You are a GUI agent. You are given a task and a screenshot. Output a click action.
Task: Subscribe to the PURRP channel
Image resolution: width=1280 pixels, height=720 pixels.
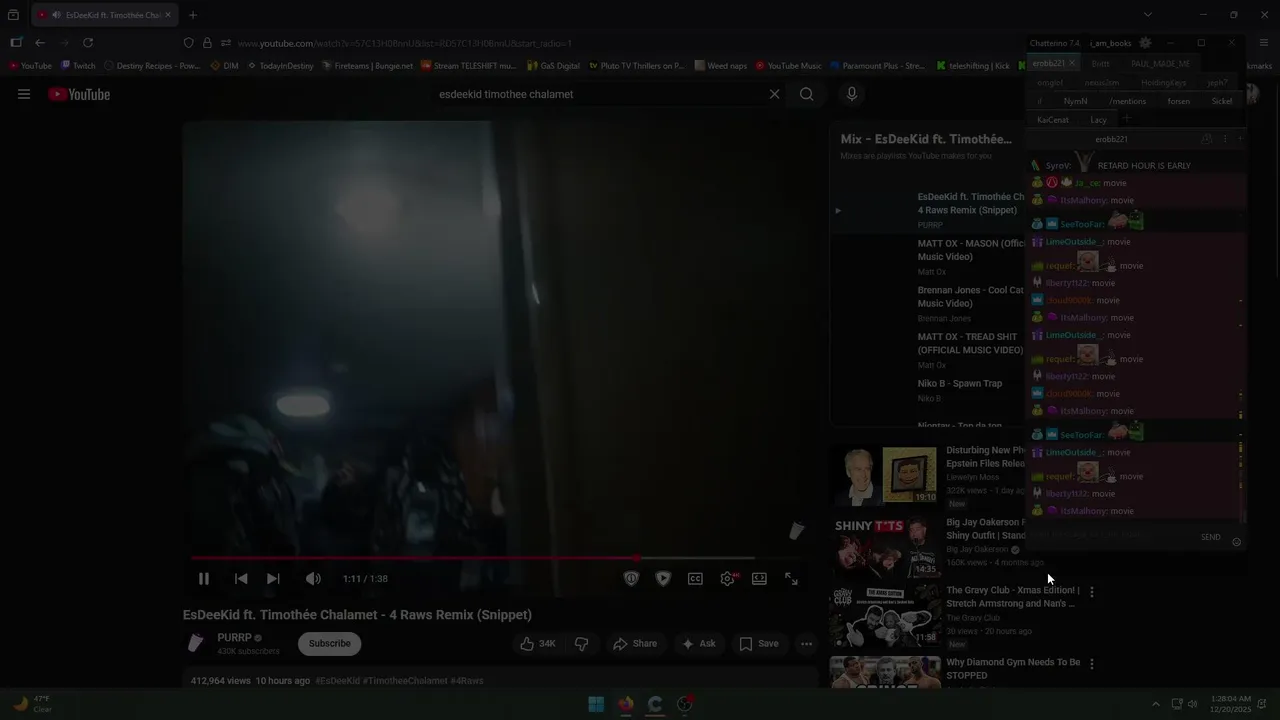pos(329,644)
